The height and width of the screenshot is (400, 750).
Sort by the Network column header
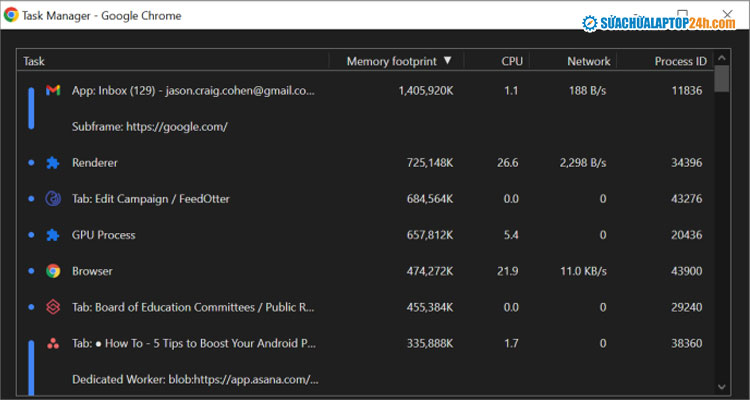[588, 61]
